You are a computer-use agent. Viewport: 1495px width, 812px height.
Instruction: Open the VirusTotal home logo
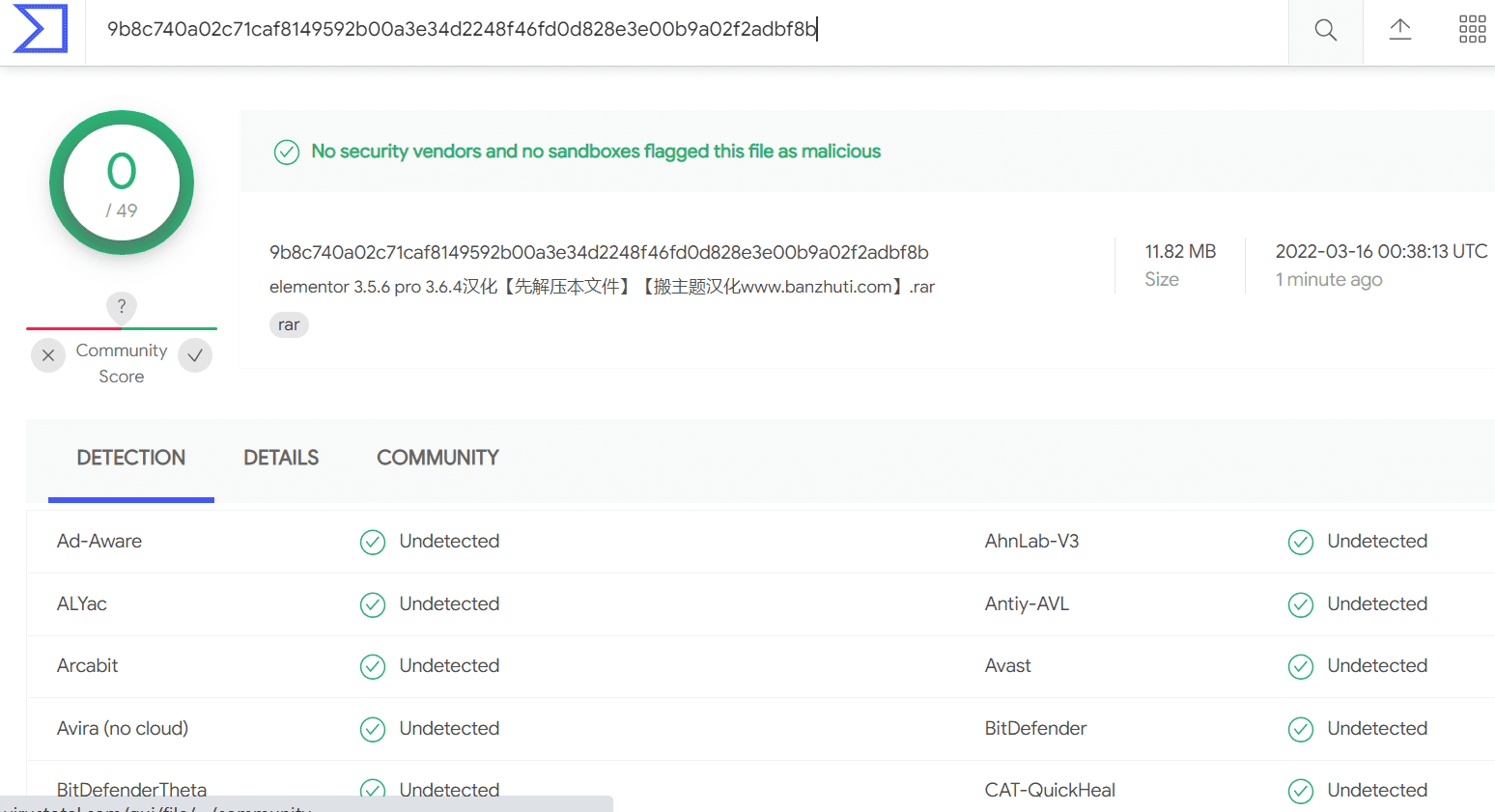[41, 29]
